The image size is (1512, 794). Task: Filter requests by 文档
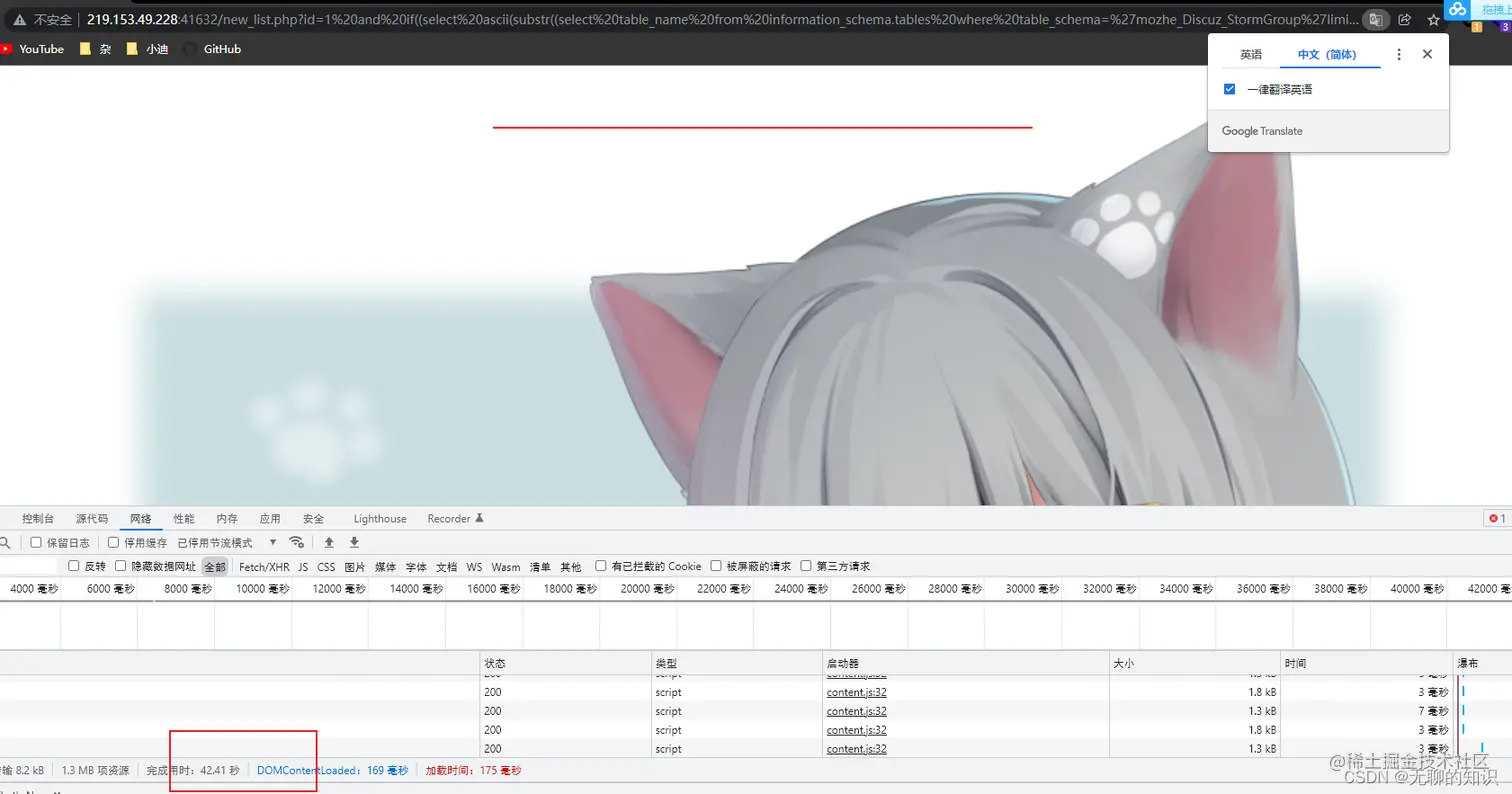tap(446, 566)
